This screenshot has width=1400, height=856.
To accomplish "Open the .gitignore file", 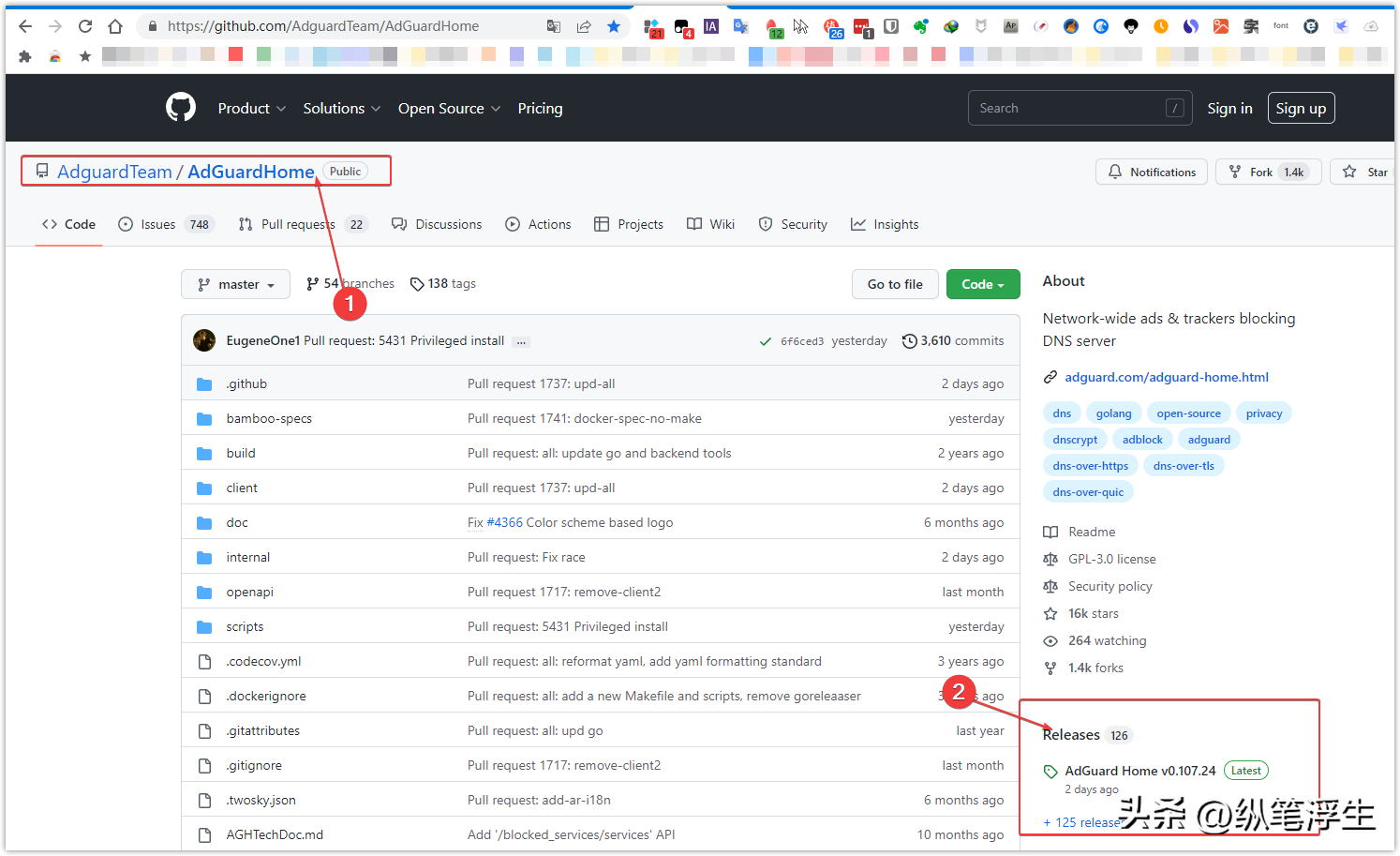I will 254,765.
